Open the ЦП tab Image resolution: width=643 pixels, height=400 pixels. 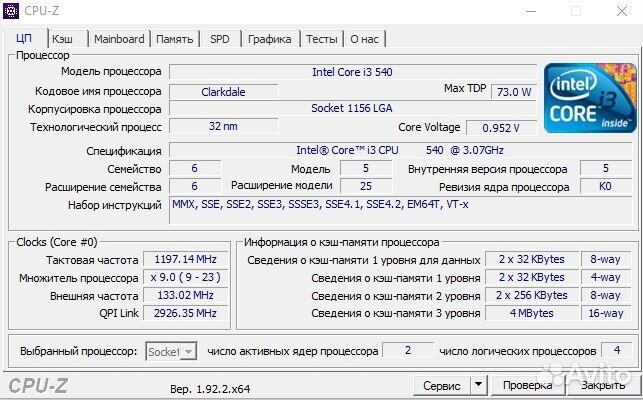click(x=25, y=39)
